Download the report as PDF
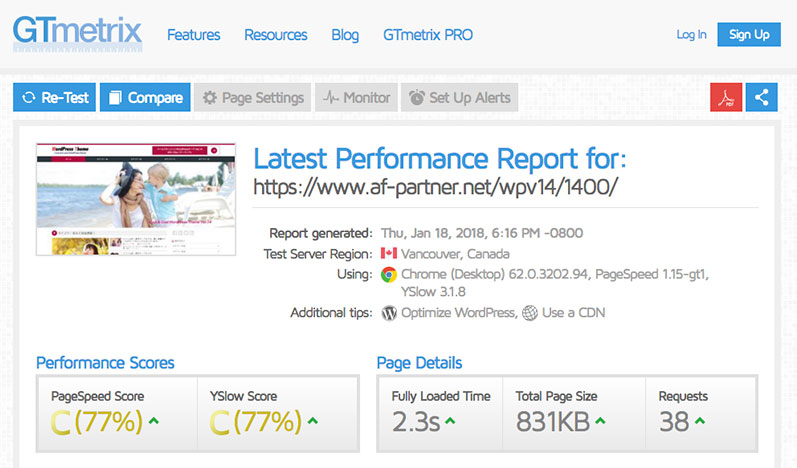This screenshot has width=797, height=468. click(x=726, y=97)
